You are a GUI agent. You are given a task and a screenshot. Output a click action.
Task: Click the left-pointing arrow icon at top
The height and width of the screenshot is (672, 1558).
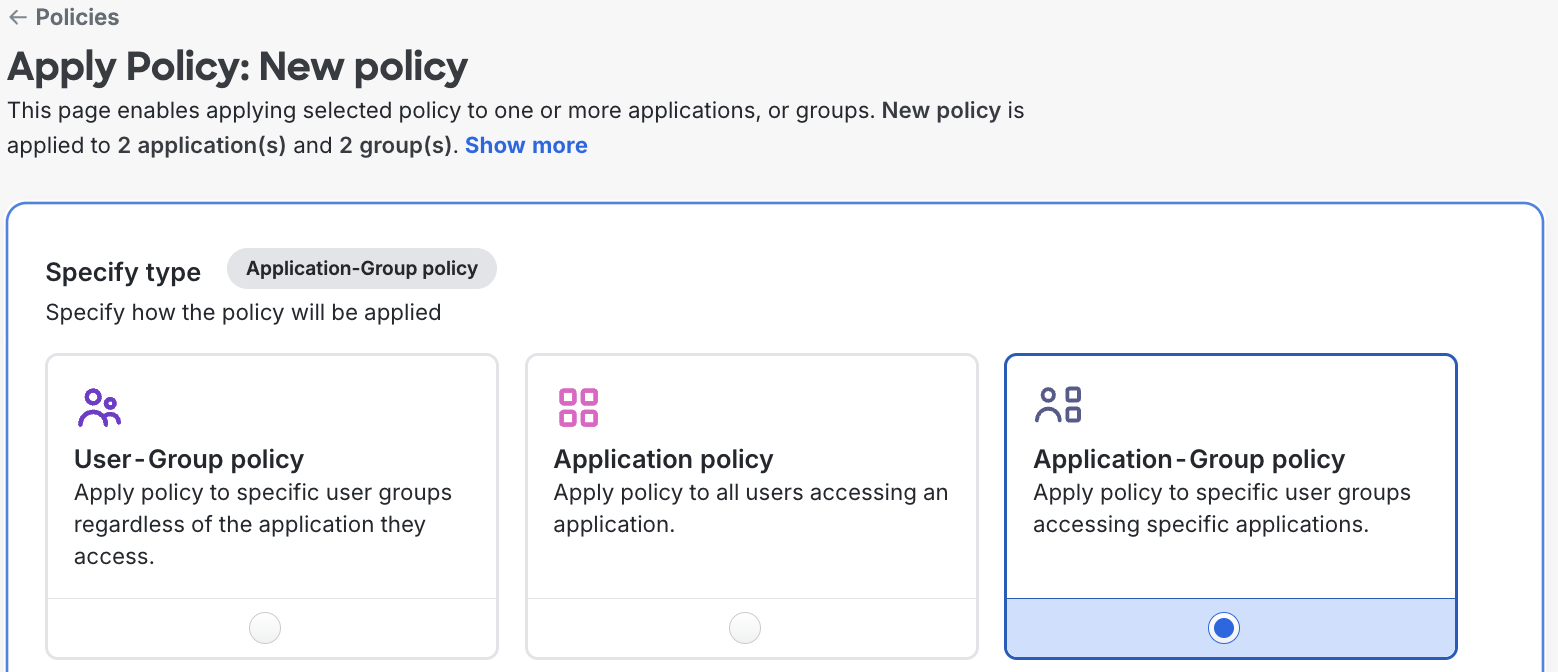pos(17,16)
